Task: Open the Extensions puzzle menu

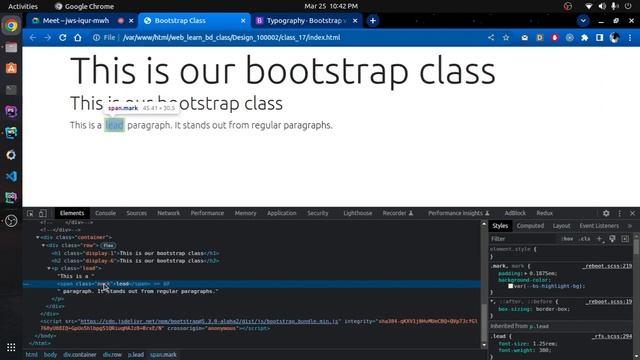Action: point(584,38)
